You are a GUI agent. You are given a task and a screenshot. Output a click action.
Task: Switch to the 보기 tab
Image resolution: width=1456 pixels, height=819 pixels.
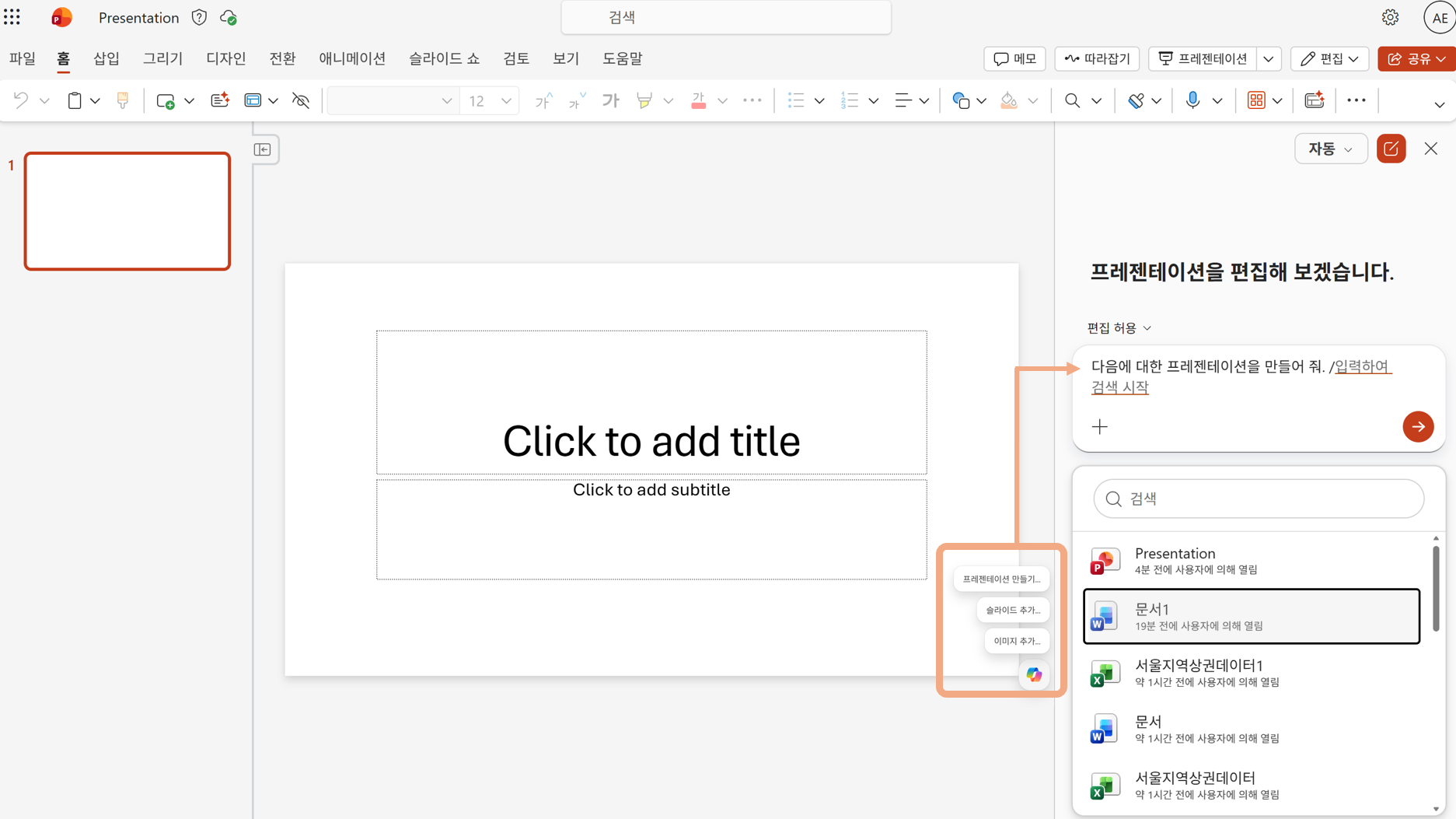coord(566,58)
